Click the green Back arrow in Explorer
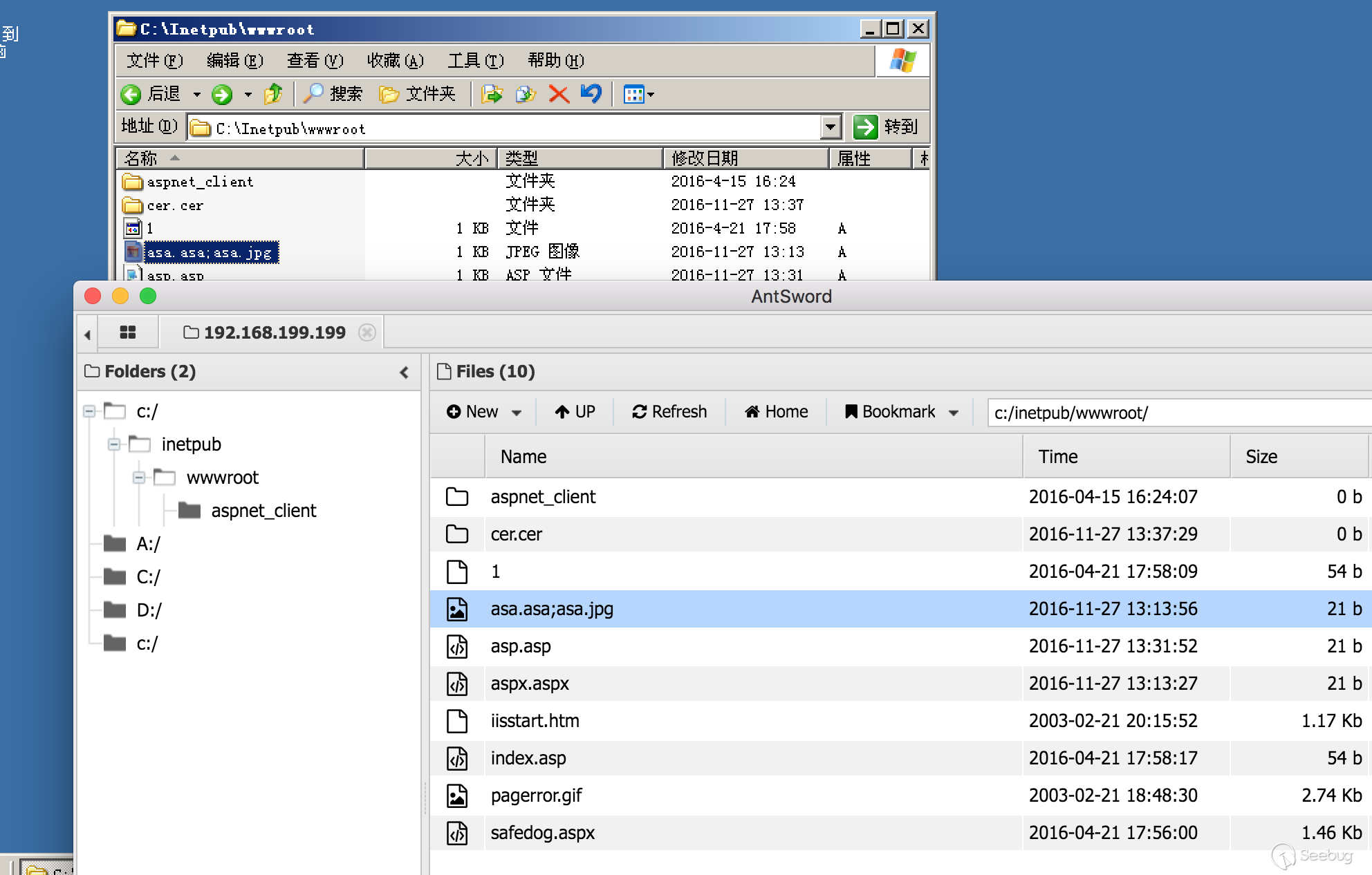1372x875 pixels. [x=131, y=94]
